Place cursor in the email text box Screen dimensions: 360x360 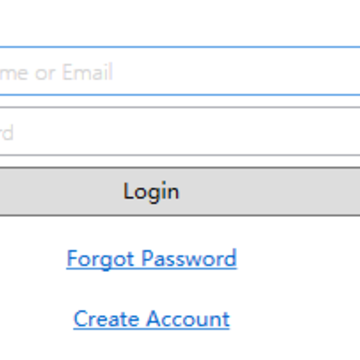pos(180,71)
